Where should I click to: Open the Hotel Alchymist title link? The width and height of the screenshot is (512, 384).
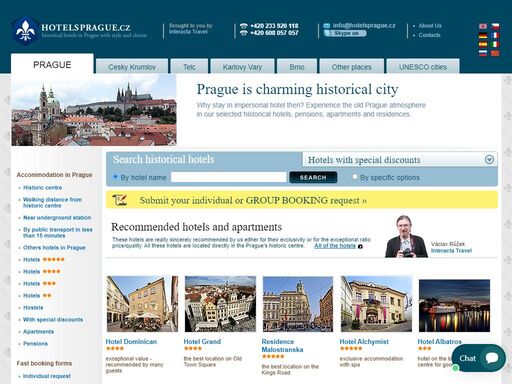(364, 342)
